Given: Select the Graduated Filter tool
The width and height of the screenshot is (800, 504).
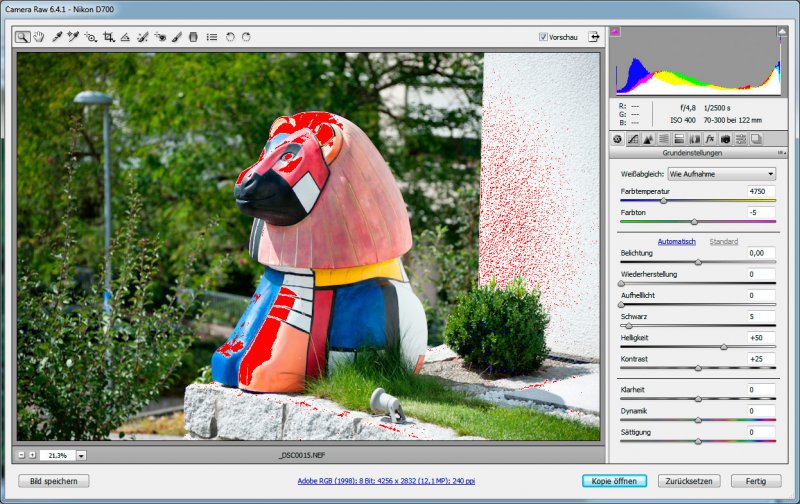Looking at the screenshot, I should coord(193,37).
